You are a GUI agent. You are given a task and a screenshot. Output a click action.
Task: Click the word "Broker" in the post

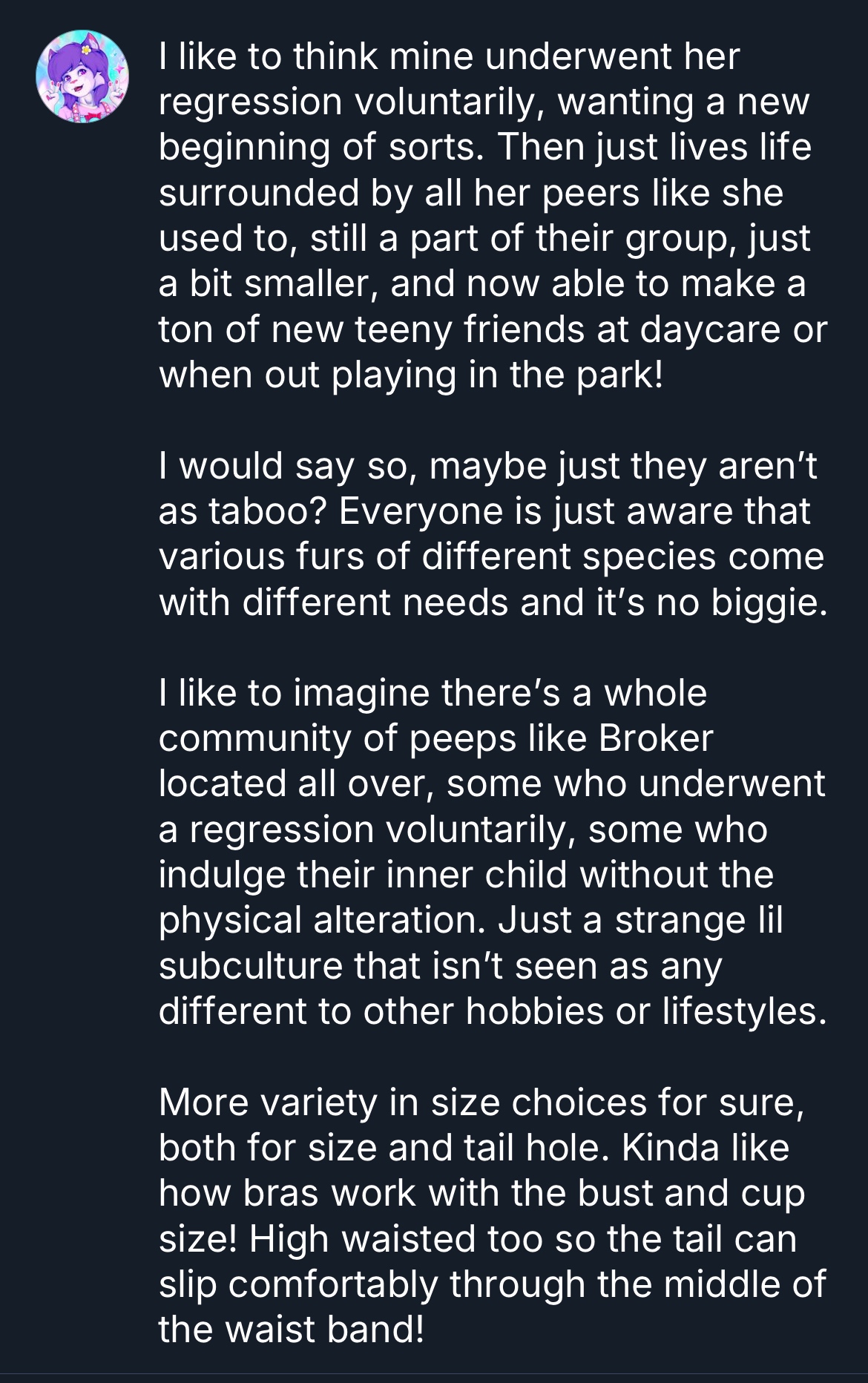click(x=654, y=738)
